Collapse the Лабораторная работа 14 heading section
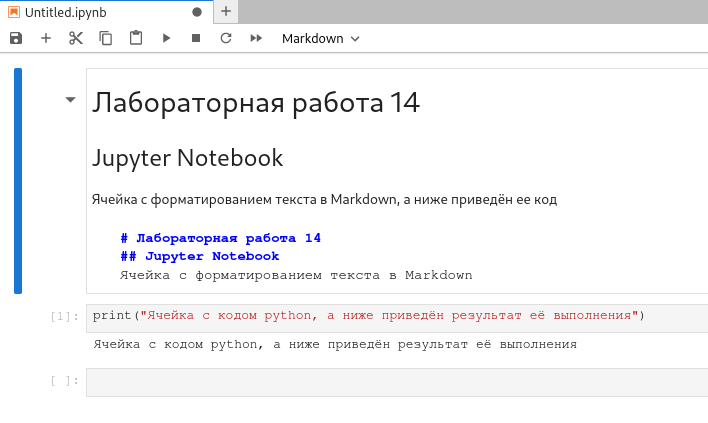 pyautogui.click(x=70, y=100)
